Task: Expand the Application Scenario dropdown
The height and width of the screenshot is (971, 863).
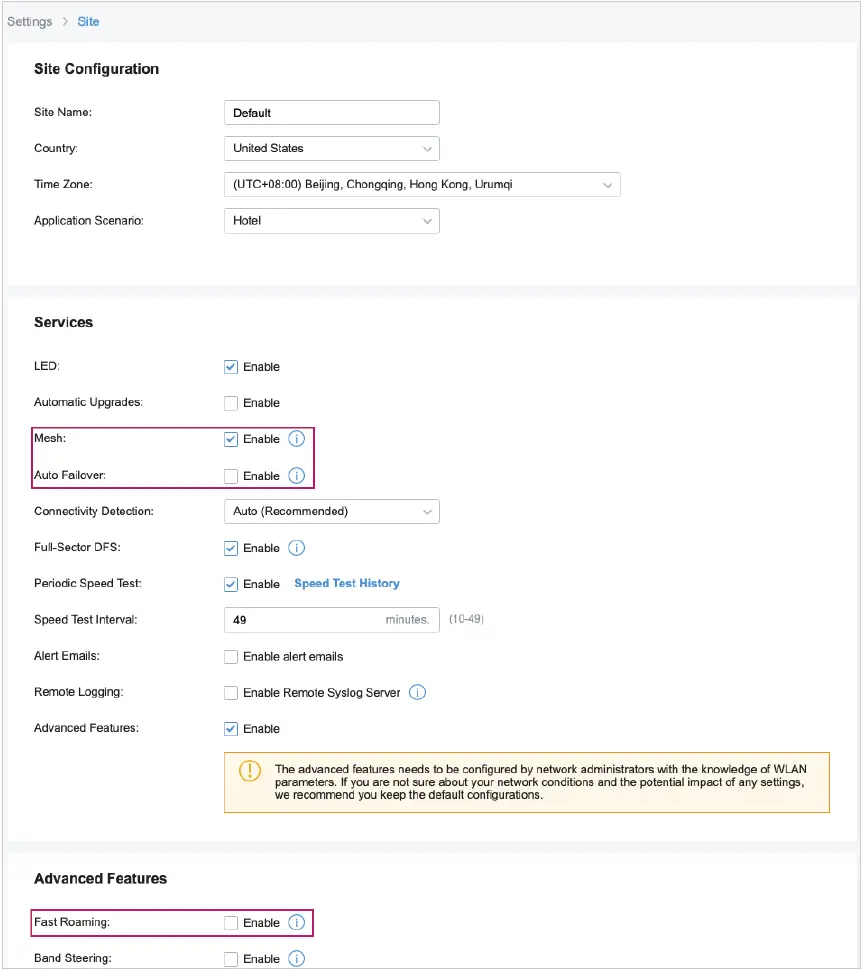Action: (x=331, y=220)
